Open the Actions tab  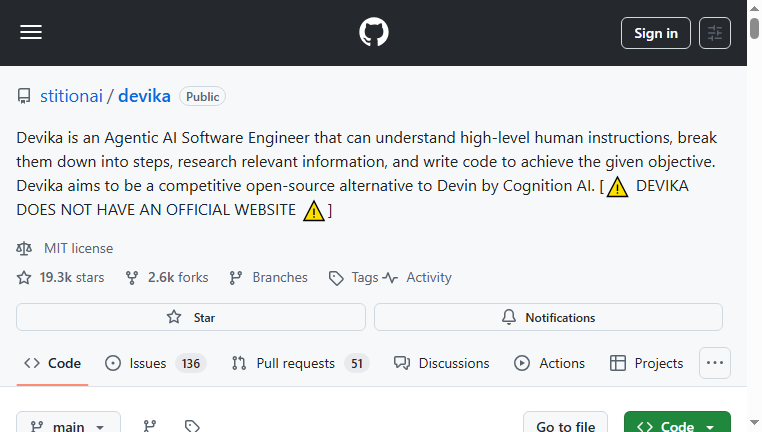(x=549, y=363)
